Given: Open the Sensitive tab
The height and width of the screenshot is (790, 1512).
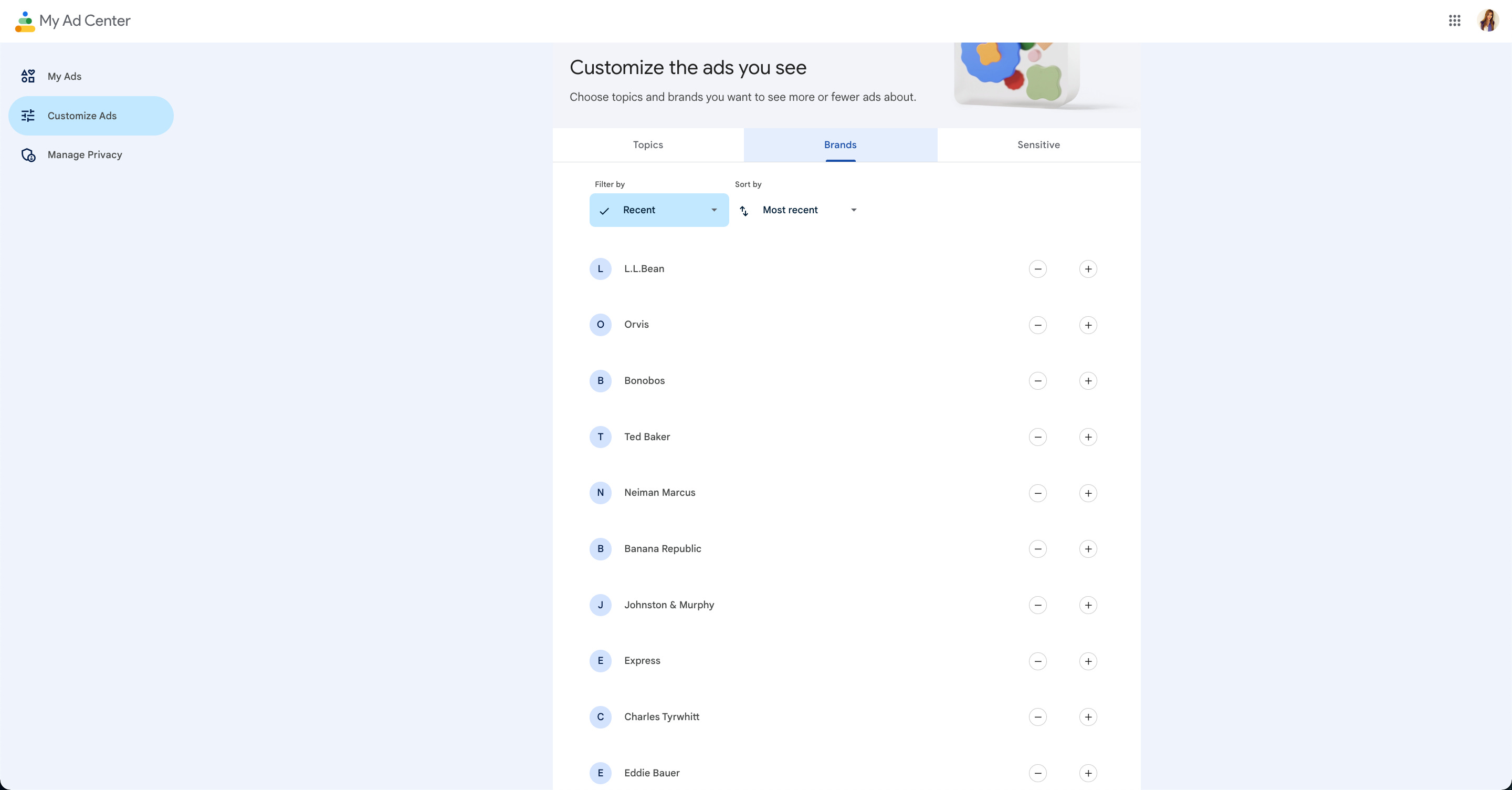Looking at the screenshot, I should [1038, 145].
